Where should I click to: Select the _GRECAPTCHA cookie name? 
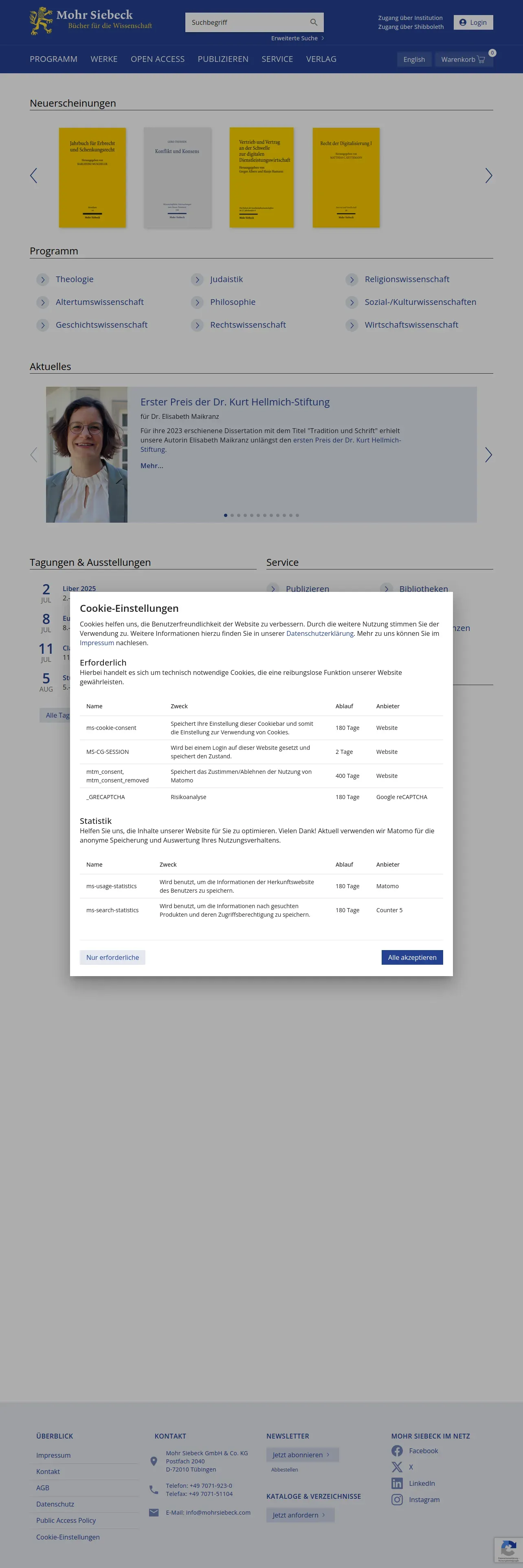click(x=105, y=797)
